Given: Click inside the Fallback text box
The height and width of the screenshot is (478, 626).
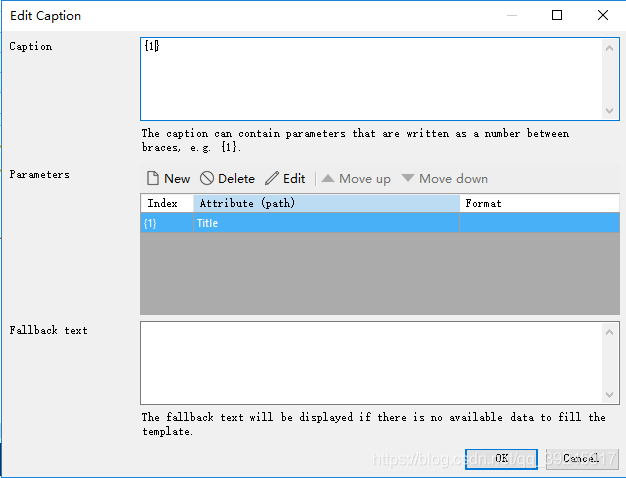Looking at the screenshot, I should (x=370, y=362).
